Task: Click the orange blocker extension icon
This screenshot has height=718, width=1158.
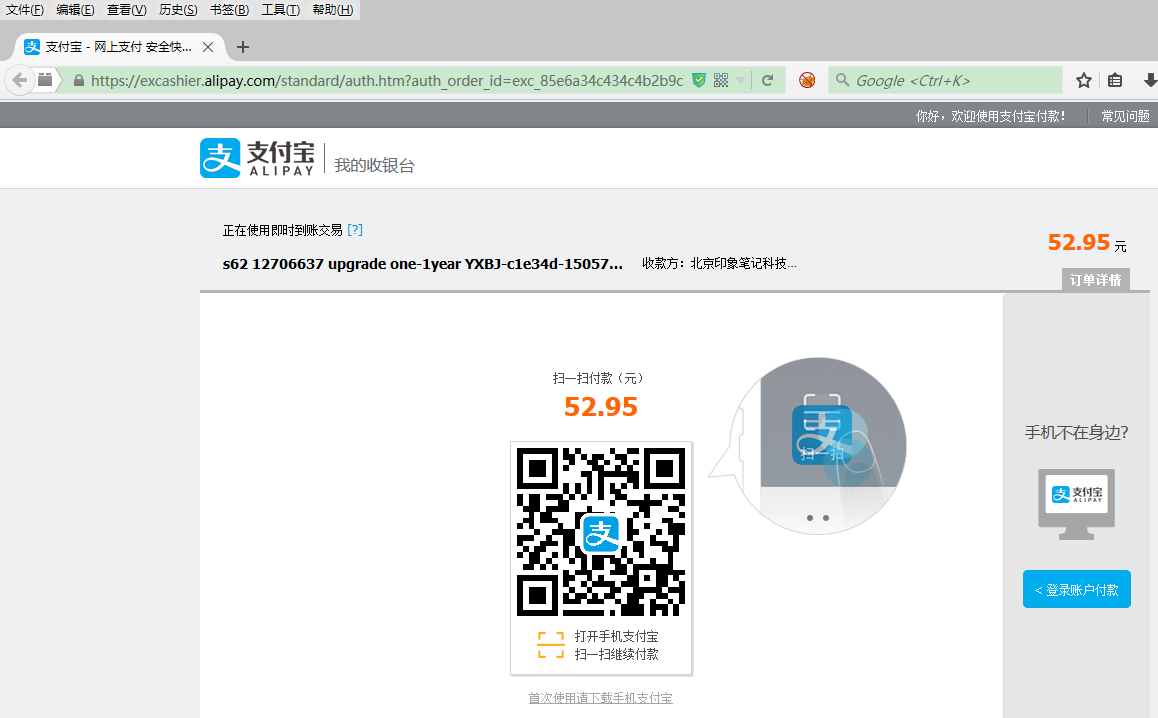Action: click(807, 81)
